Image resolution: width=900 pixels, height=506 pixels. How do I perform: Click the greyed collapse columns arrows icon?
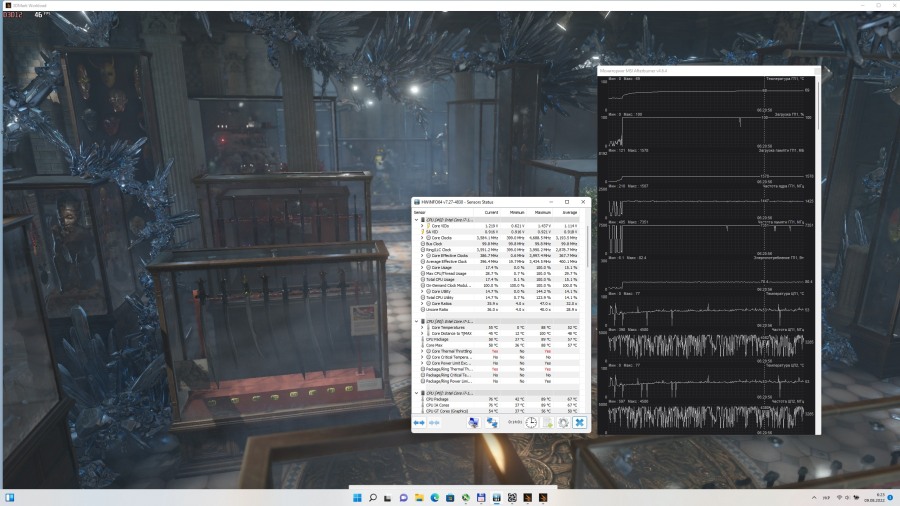[435, 423]
